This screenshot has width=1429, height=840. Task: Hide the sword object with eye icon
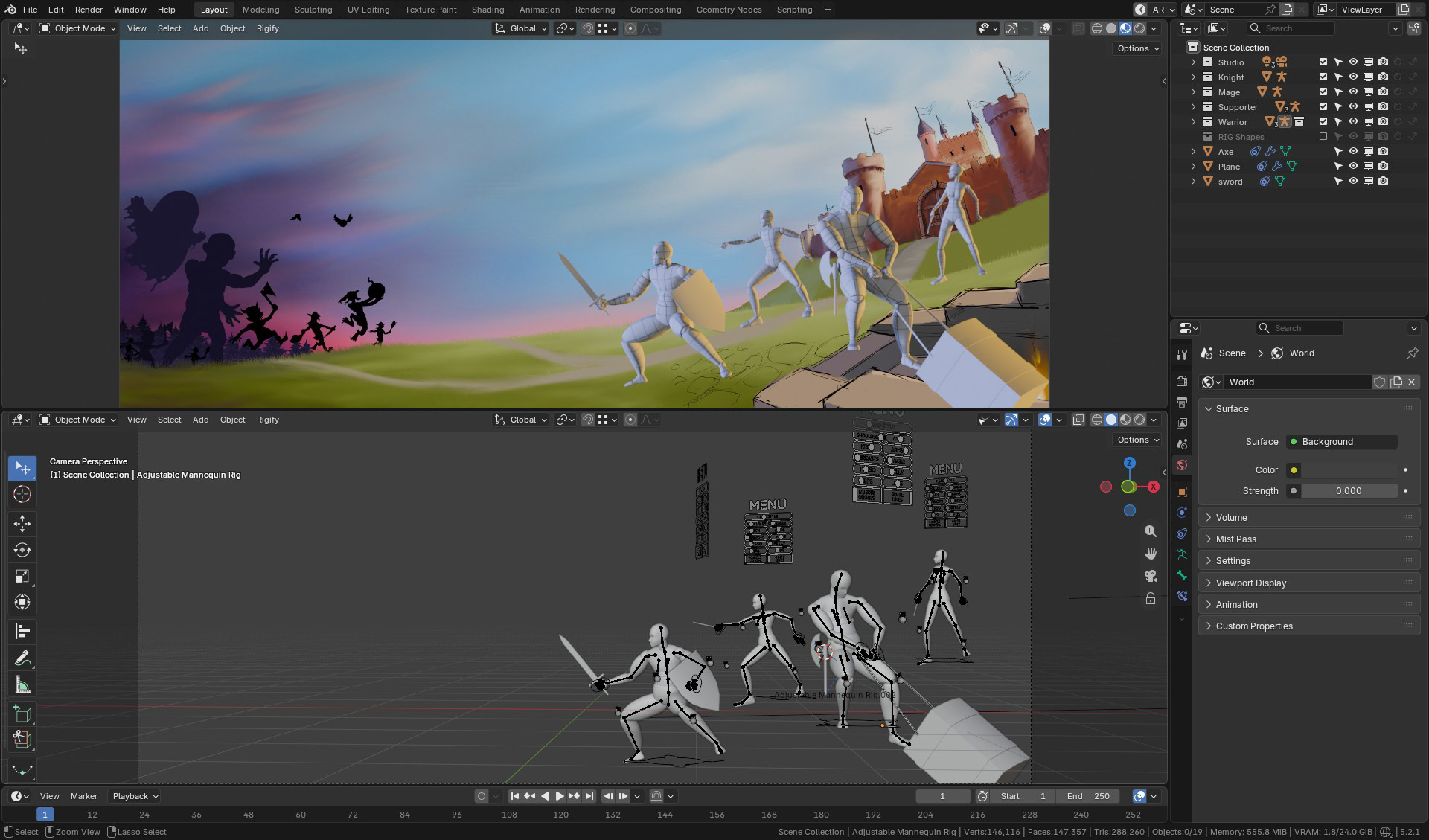[x=1353, y=181]
